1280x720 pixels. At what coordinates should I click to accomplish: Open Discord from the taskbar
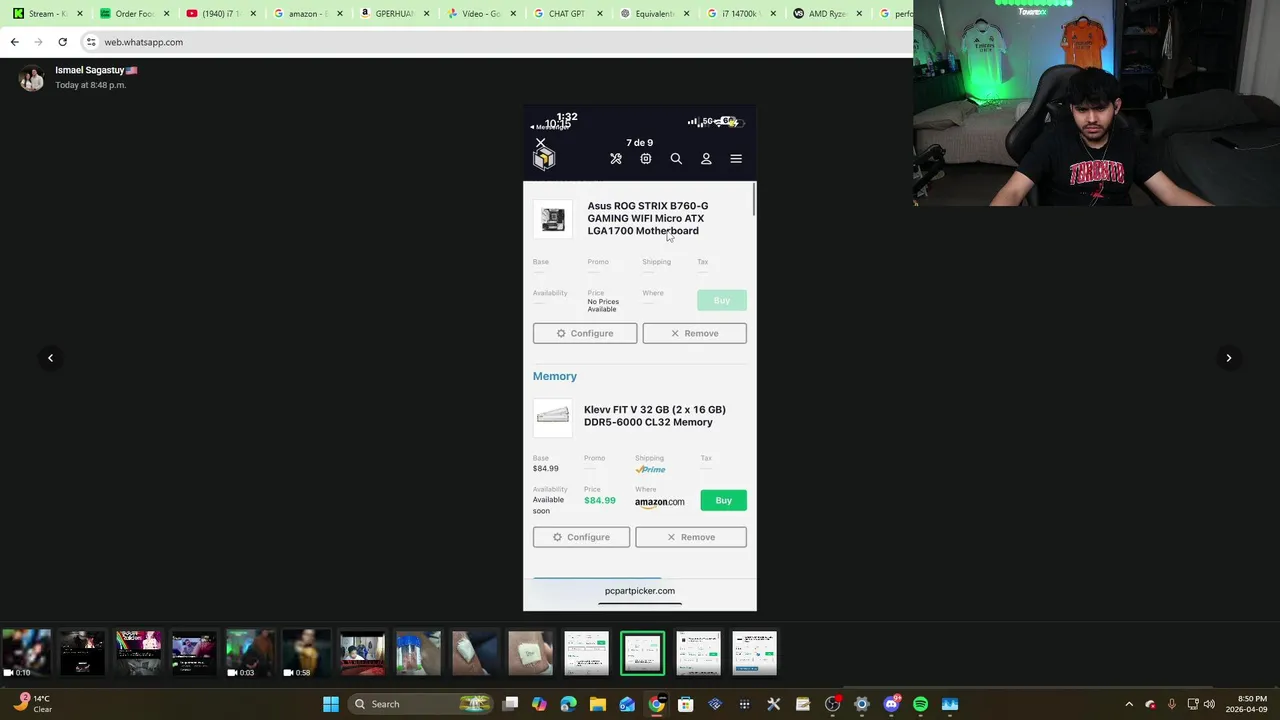pyautogui.click(x=891, y=704)
